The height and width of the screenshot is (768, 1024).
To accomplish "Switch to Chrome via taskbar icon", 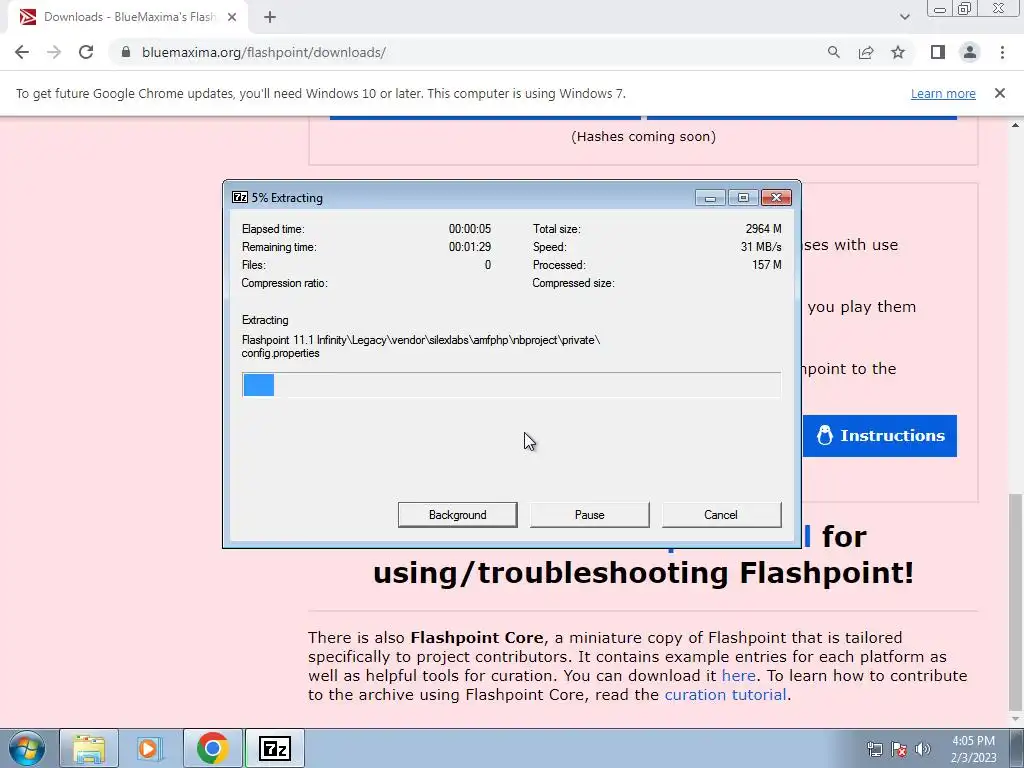I will [x=212, y=748].
